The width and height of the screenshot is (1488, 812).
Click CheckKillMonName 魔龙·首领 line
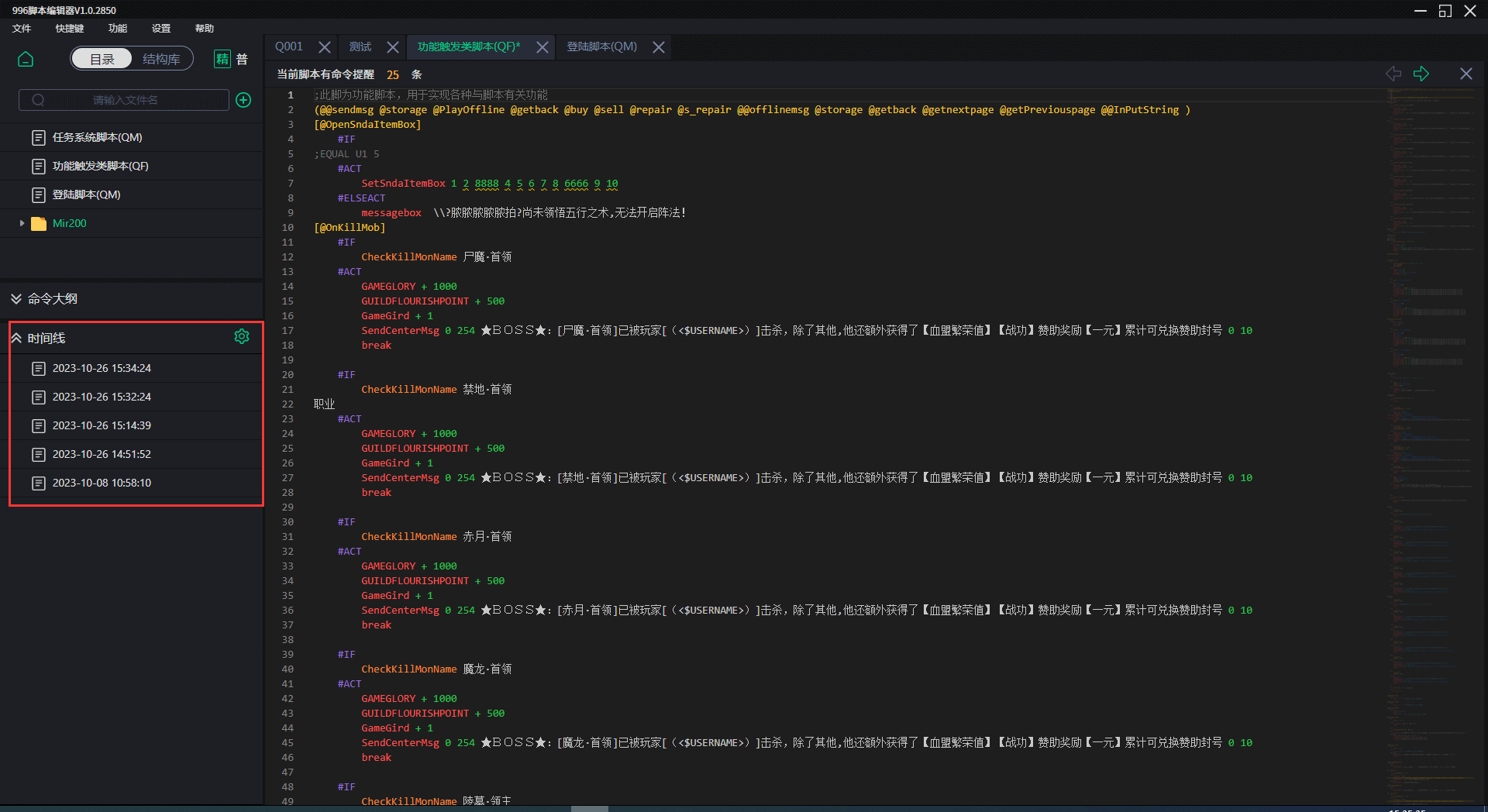pyautogui.click(x=436, y=669)
